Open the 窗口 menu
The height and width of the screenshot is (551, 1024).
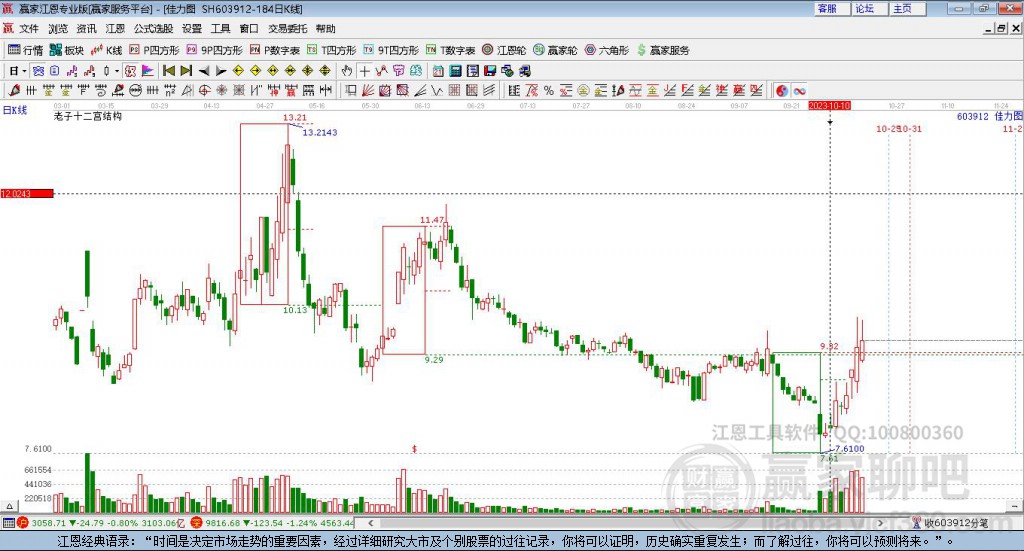point(249,29)
